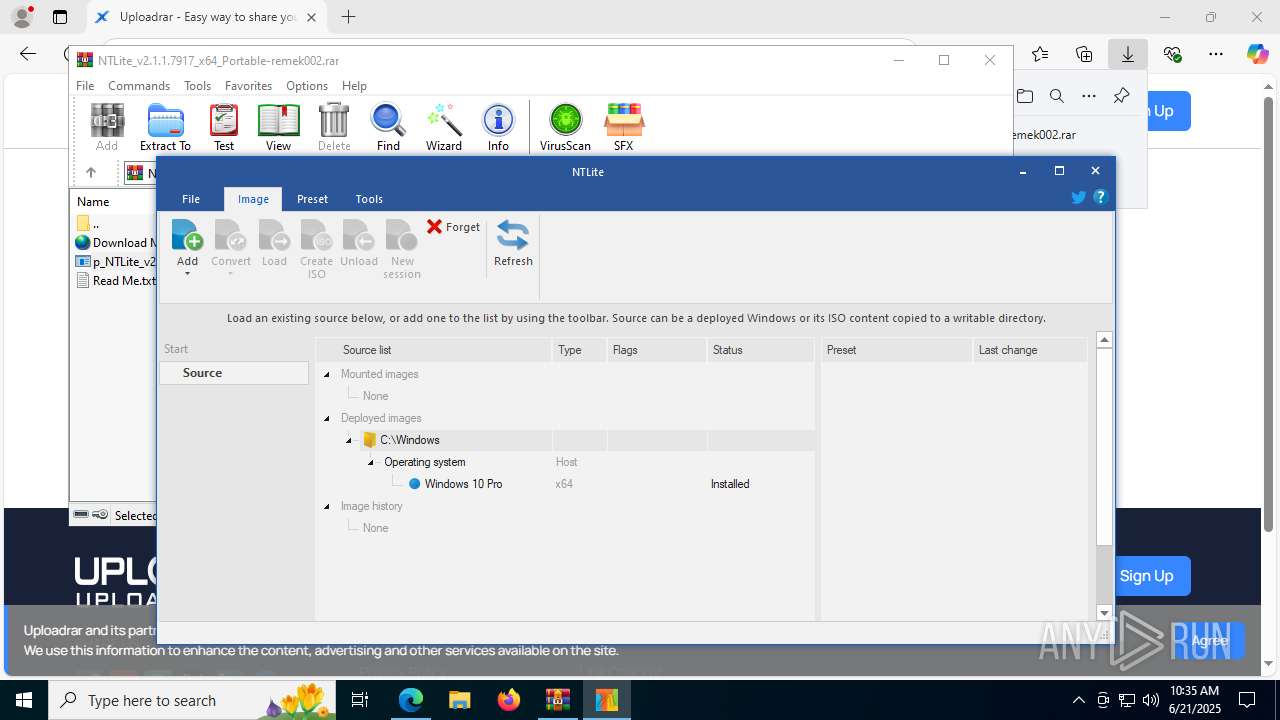The height and width of the screenshot is (720, 1280).
Task: Click the Forget button with red X
Action: pyautogui.click(x=453, y=227)
